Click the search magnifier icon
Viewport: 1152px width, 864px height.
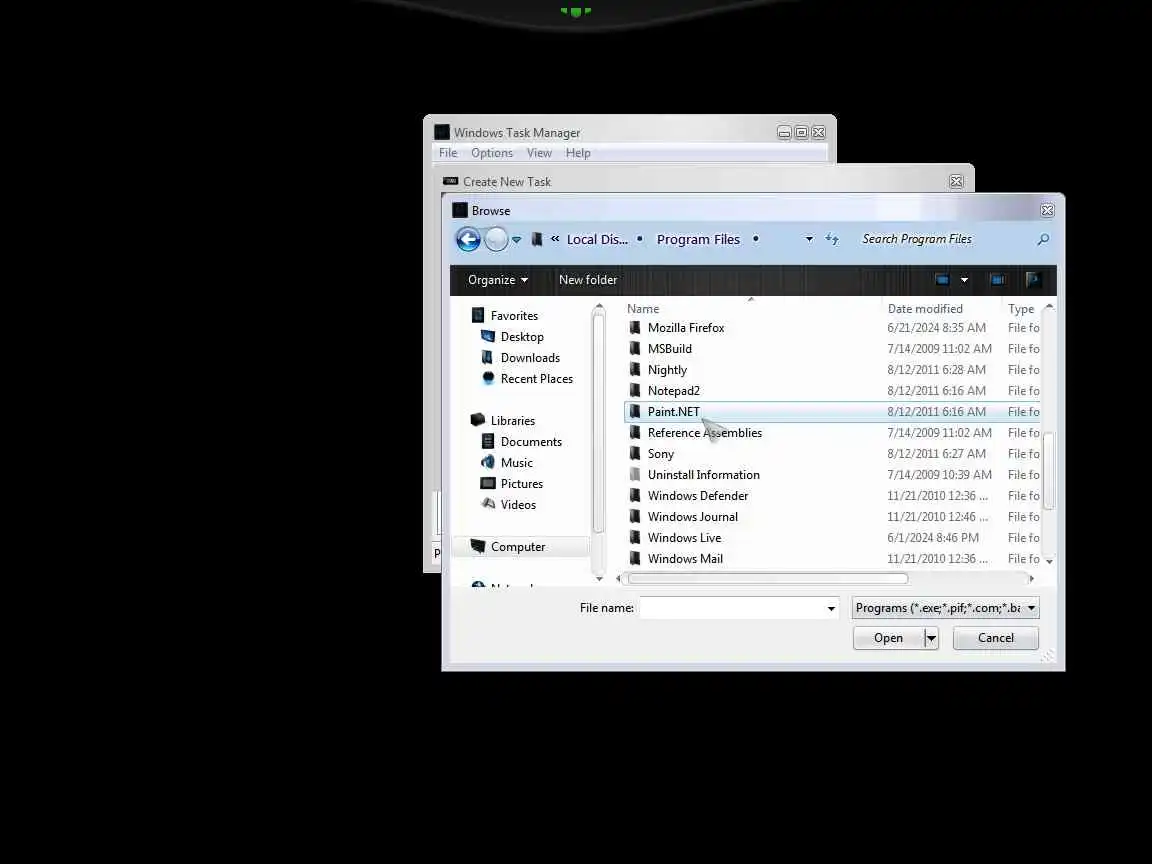[1043, 240]
